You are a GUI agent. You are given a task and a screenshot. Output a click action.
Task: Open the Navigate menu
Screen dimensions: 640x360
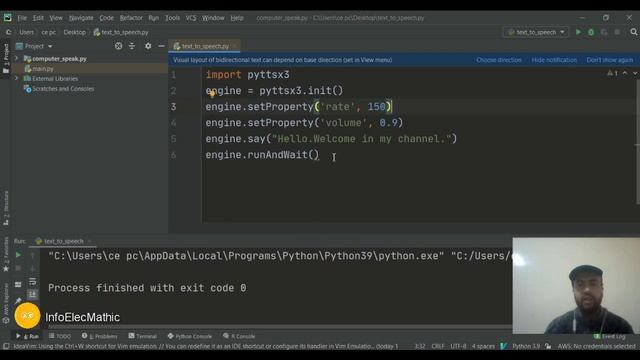pos(81,18)
